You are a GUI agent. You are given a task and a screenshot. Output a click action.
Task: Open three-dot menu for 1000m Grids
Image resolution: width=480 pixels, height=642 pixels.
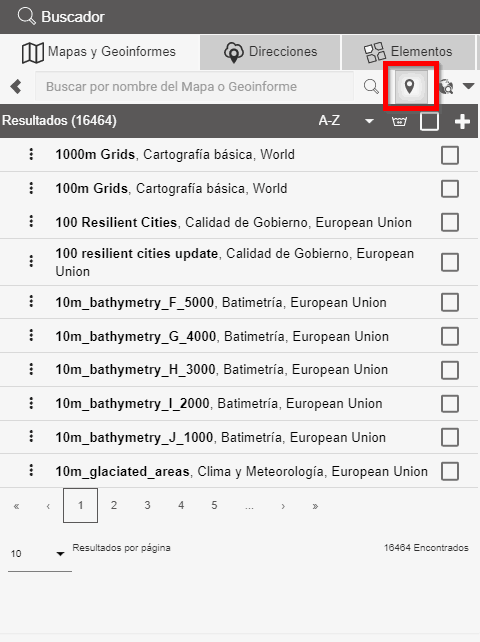click(31, 154)
